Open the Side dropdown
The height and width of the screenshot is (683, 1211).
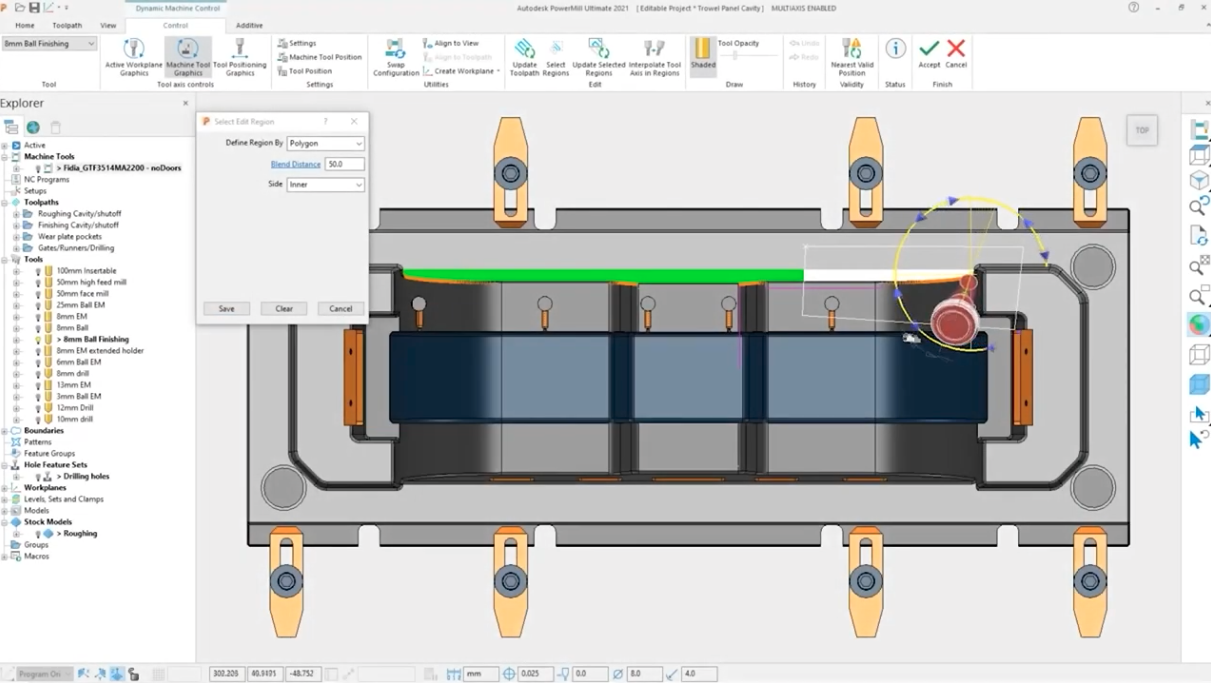point(325,185)
